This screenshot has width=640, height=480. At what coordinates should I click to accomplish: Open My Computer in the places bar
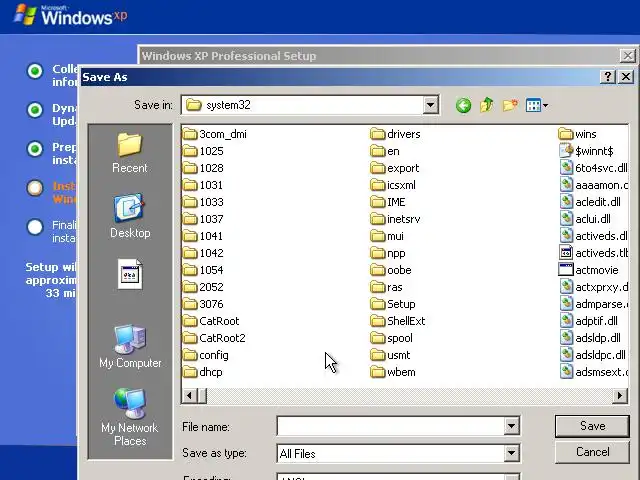point(130,347)
